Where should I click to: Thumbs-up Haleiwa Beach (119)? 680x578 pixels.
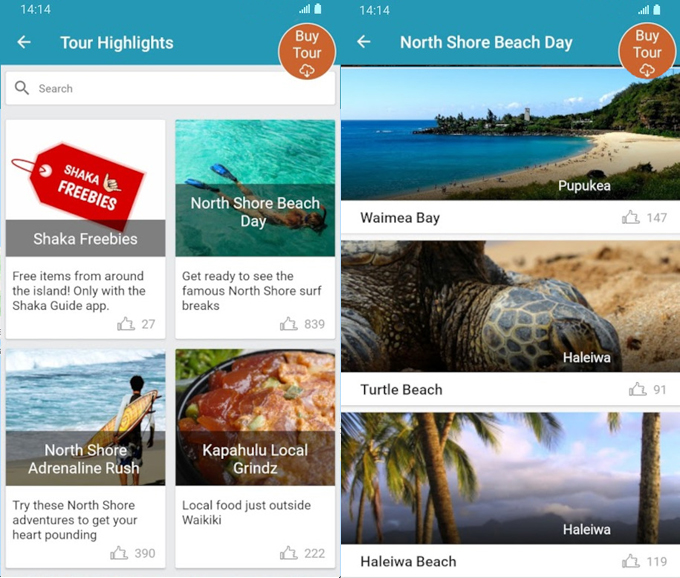click(x=631, y=562)
